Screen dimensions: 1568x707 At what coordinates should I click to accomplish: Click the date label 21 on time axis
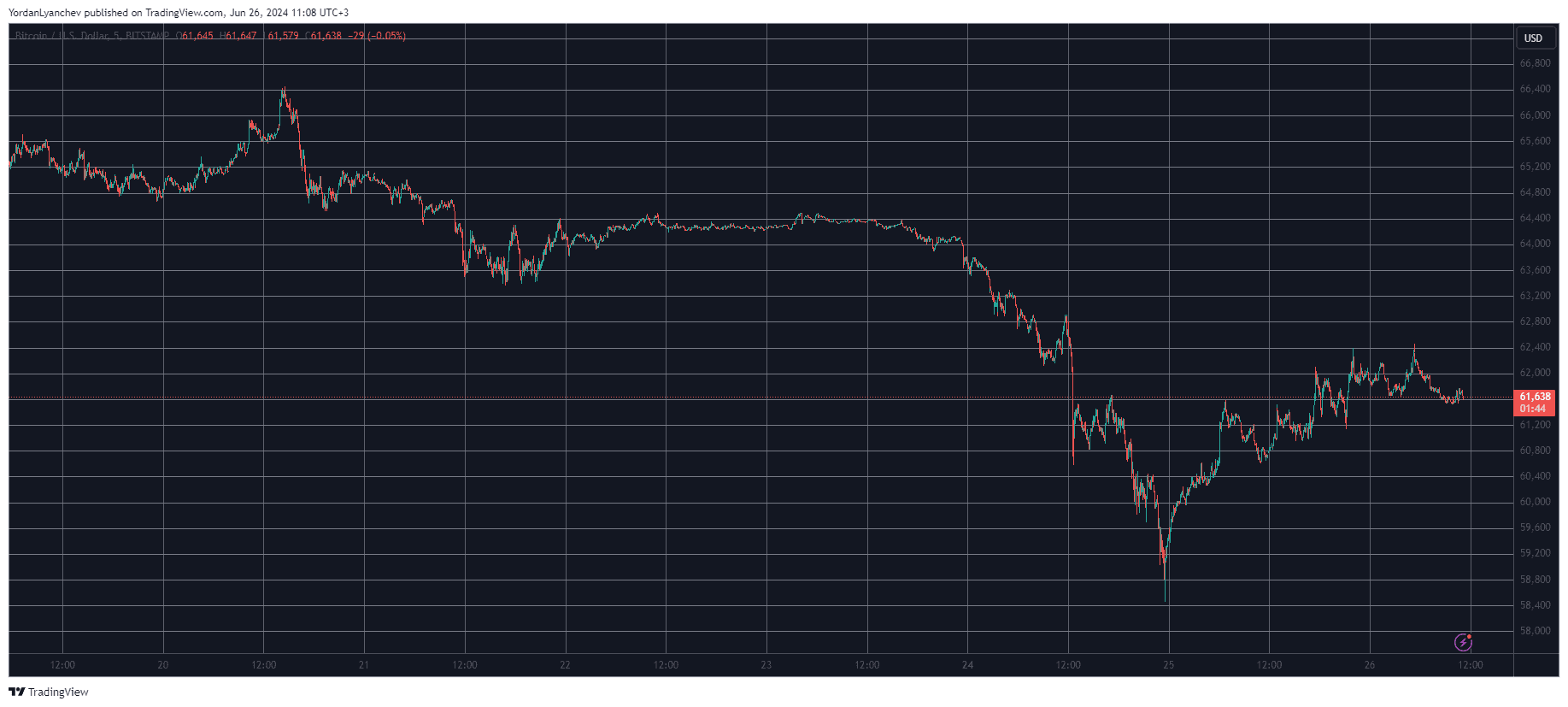click(x=364, y=665)
